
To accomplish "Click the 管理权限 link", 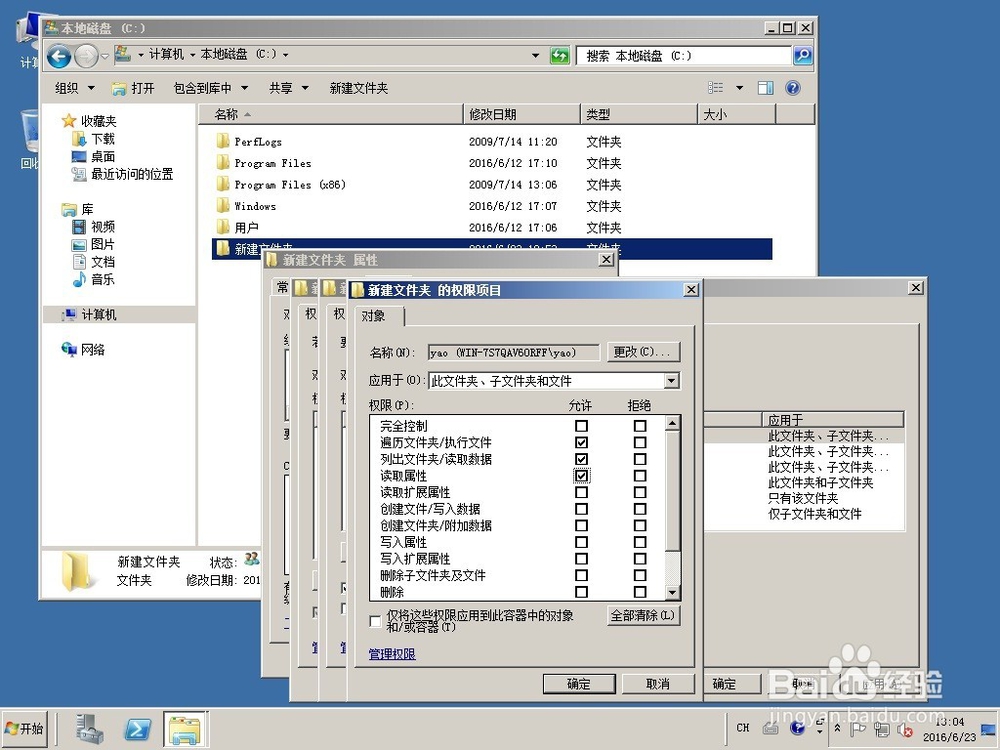I will point(392,653).
